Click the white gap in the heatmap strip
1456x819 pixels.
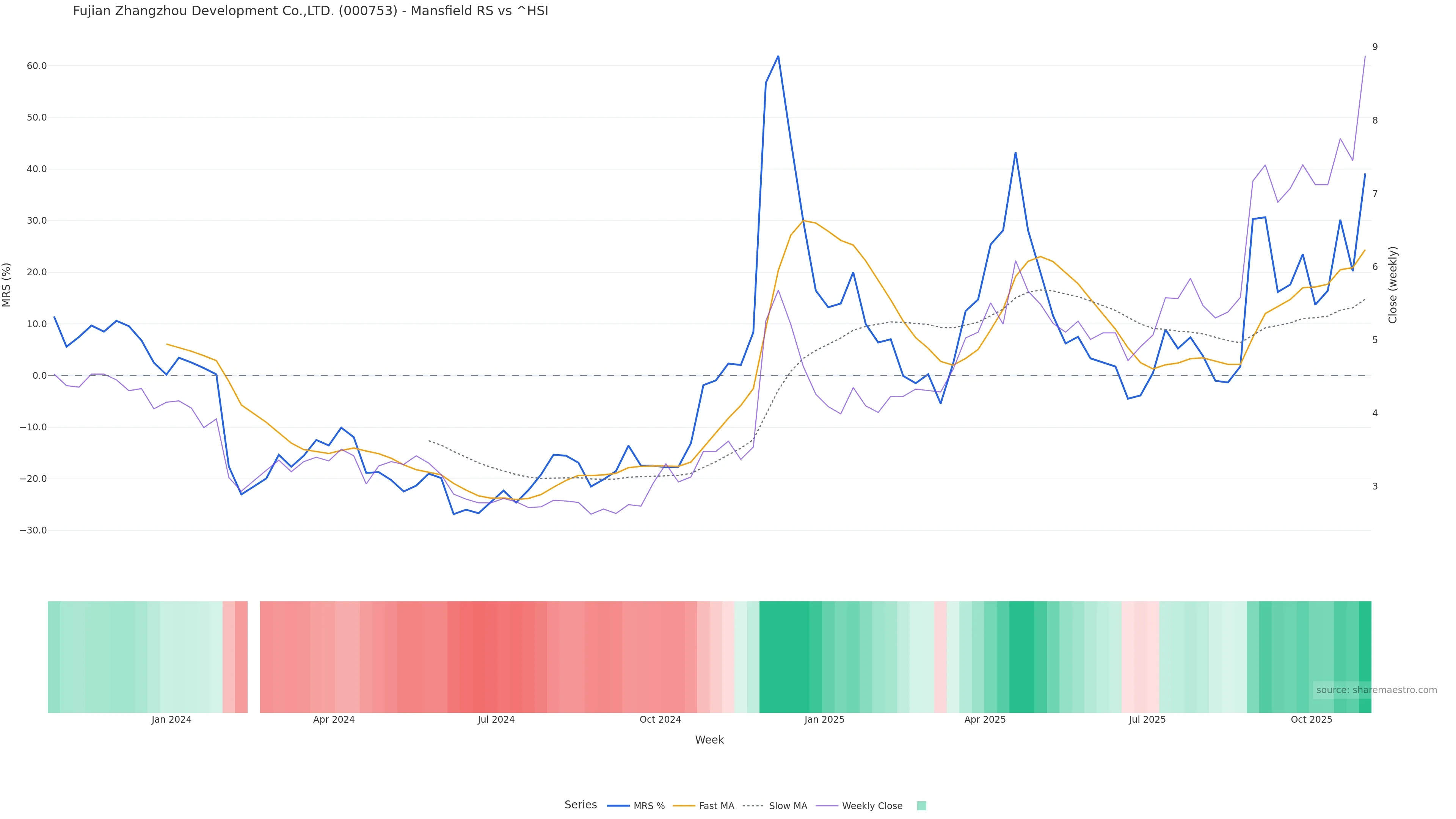click(x=254, y=657)
